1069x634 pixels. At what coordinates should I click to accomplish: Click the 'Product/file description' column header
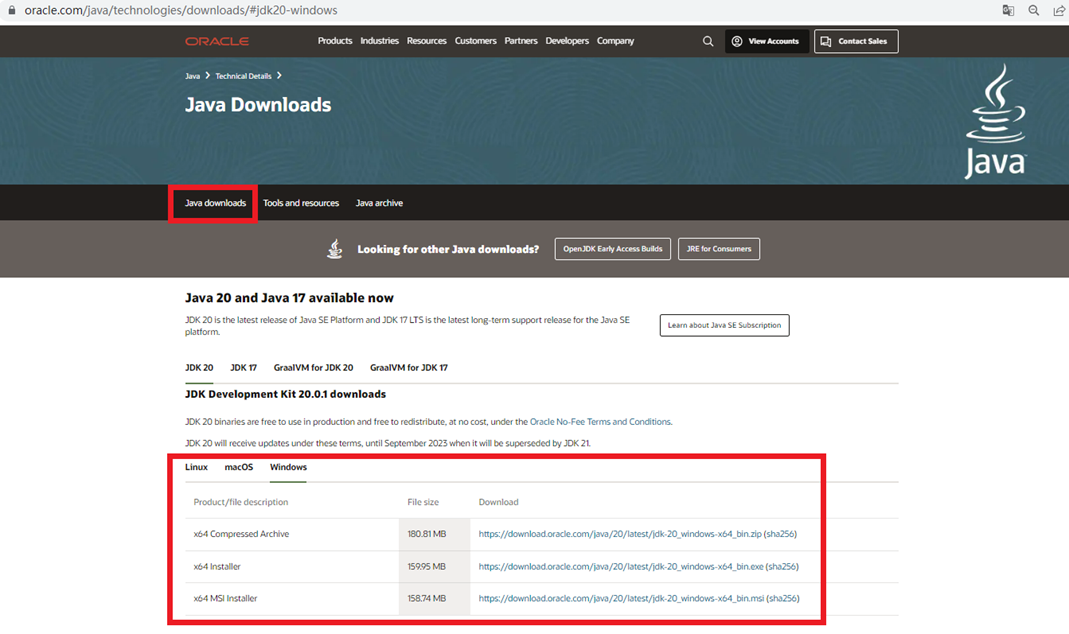tap(241, 502)
